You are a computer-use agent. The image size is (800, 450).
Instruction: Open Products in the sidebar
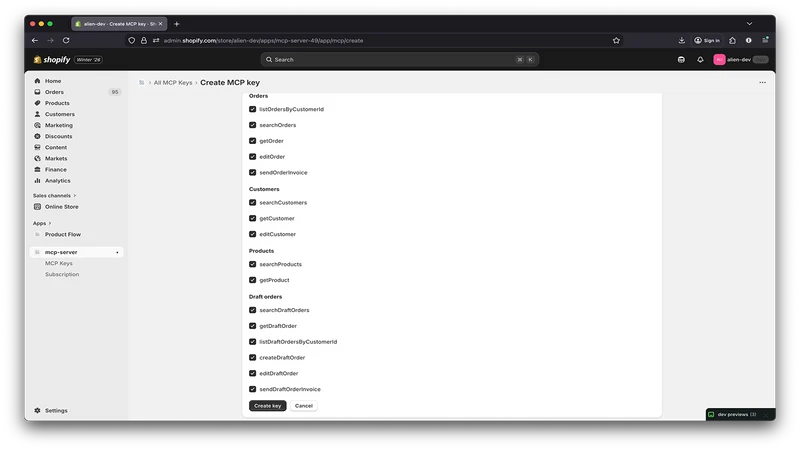point(57,103)
